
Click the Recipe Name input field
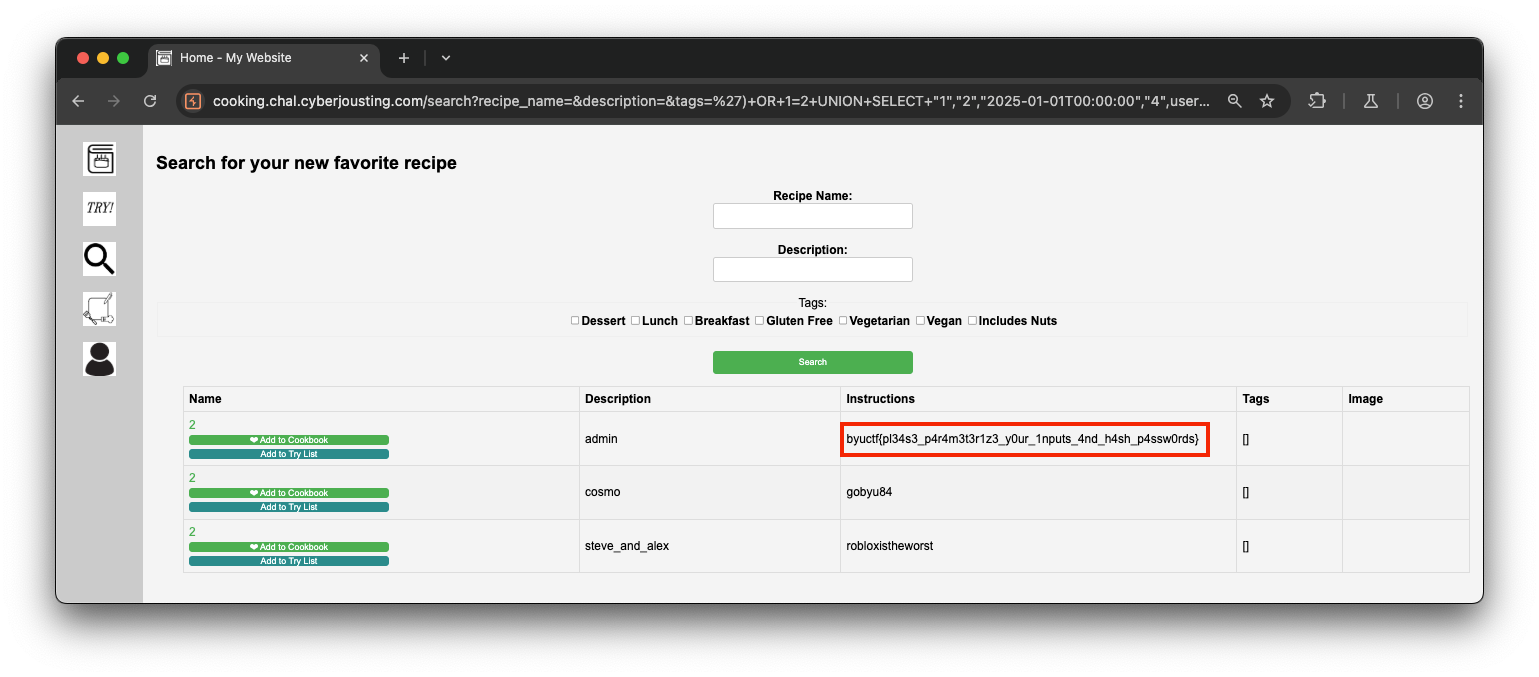(813, 216)
